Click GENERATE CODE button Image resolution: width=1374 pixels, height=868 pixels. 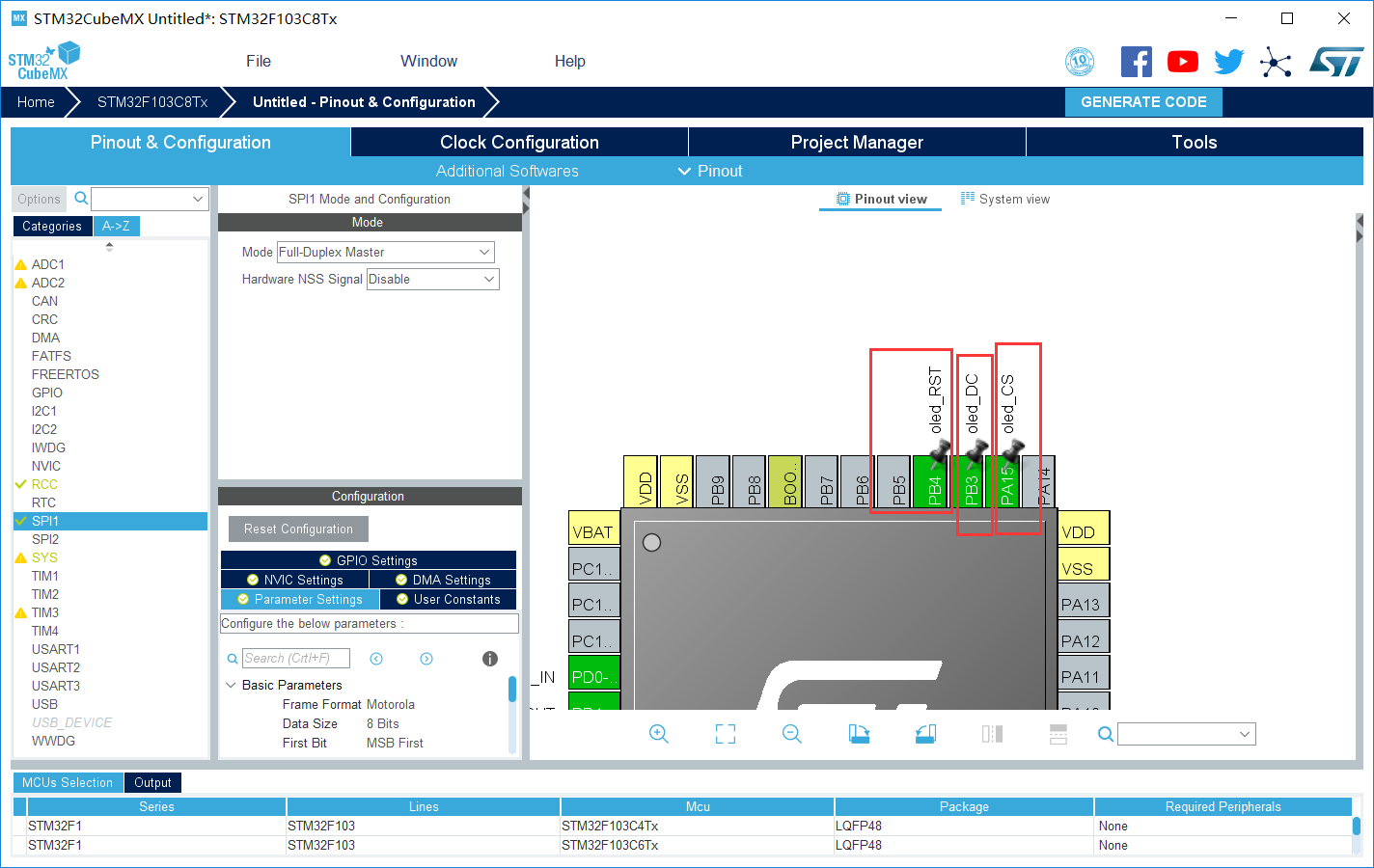[1143, 102]
